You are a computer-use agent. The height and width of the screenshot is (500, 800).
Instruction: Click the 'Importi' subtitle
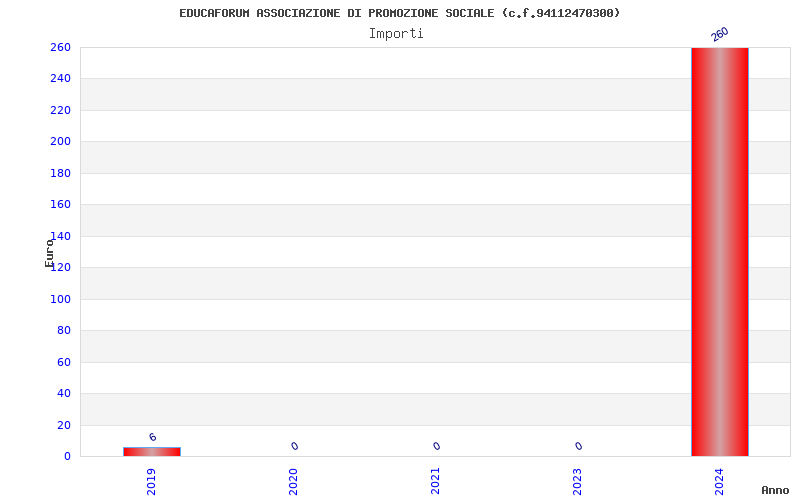point(396,34)
